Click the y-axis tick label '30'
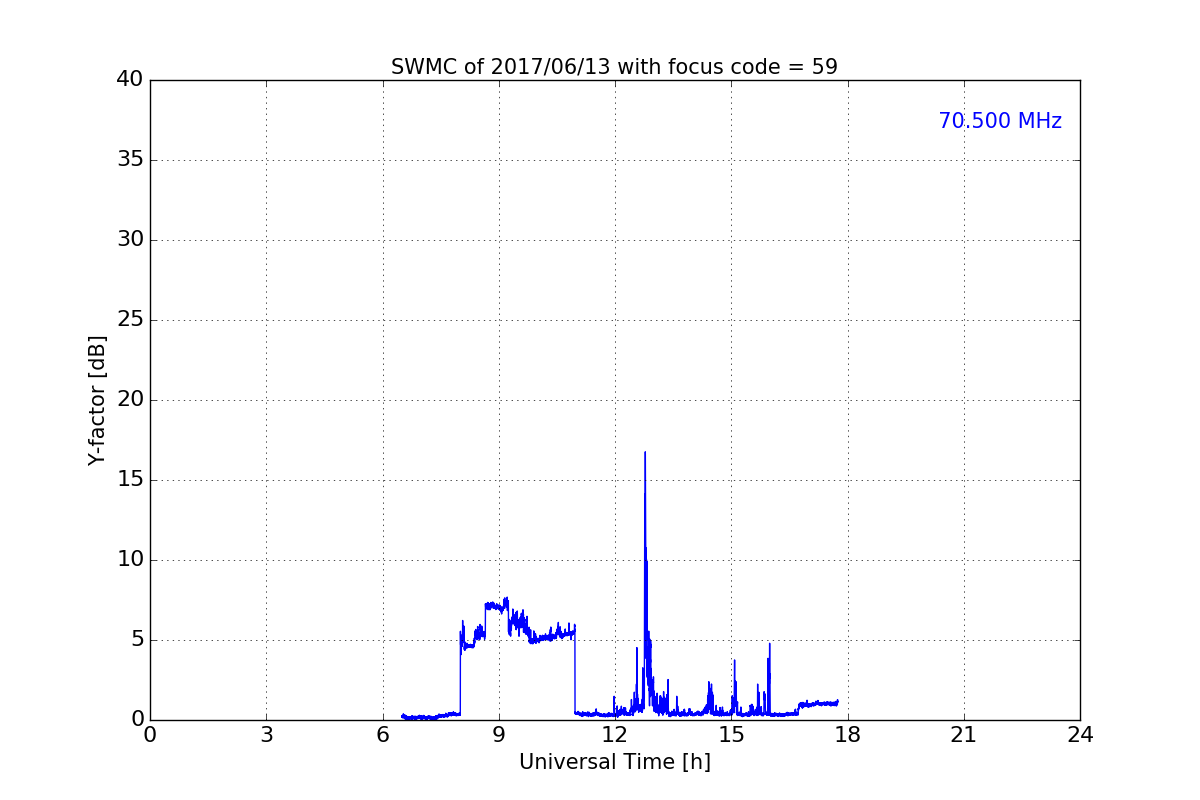1200x800 pixels. 130,240
